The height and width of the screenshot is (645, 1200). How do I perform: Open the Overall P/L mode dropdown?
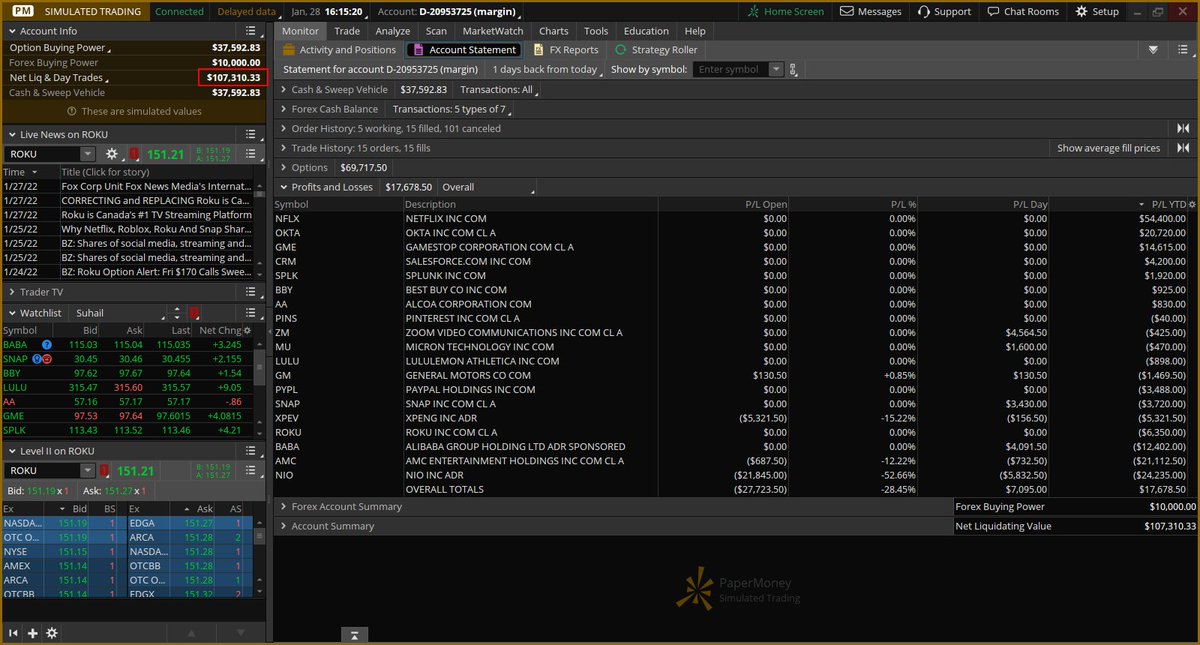click(488, 187)
